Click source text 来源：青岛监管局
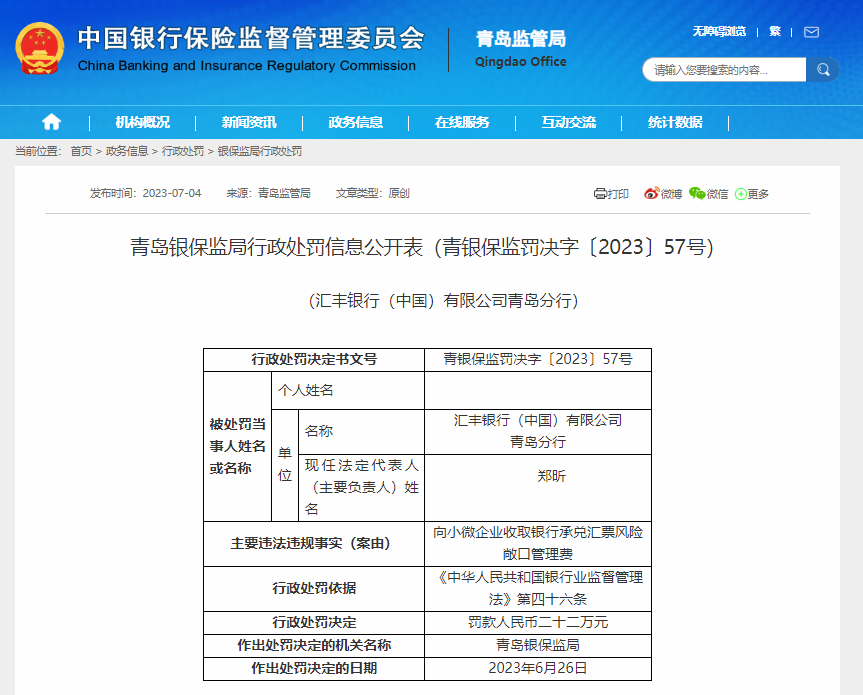 tap(269, 193)
